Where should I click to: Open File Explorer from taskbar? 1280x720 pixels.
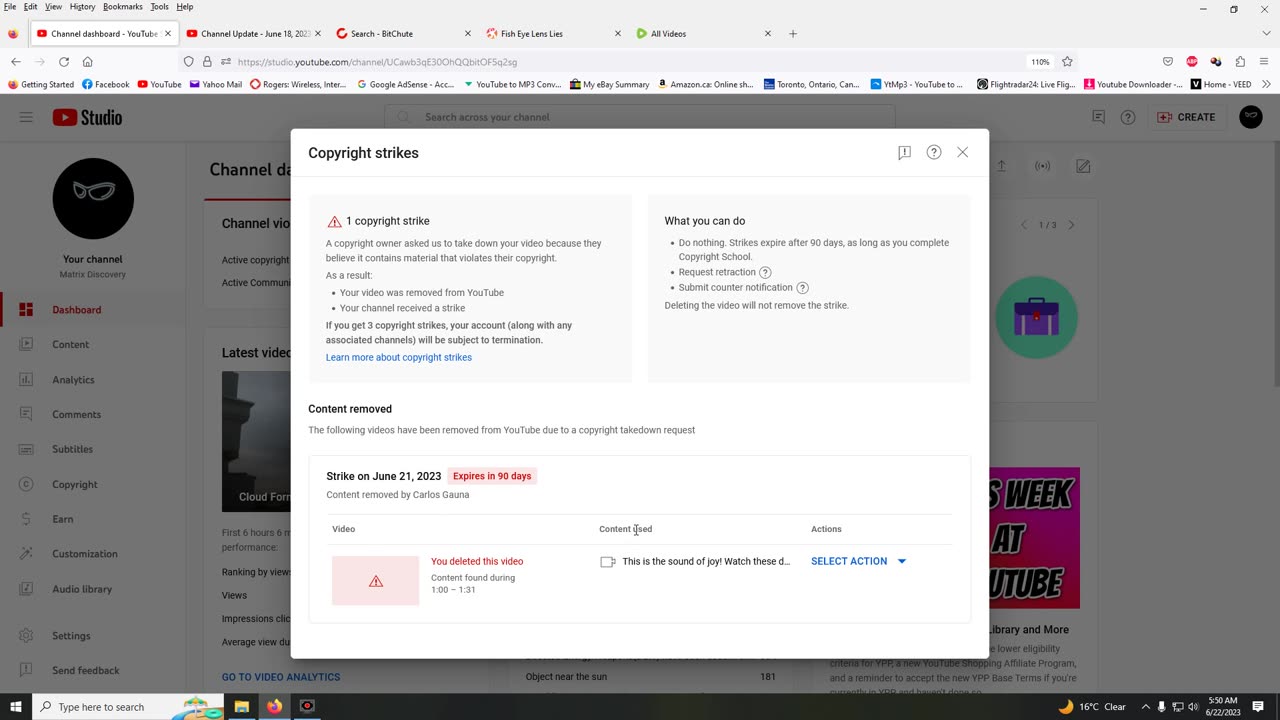coord(242,707)
